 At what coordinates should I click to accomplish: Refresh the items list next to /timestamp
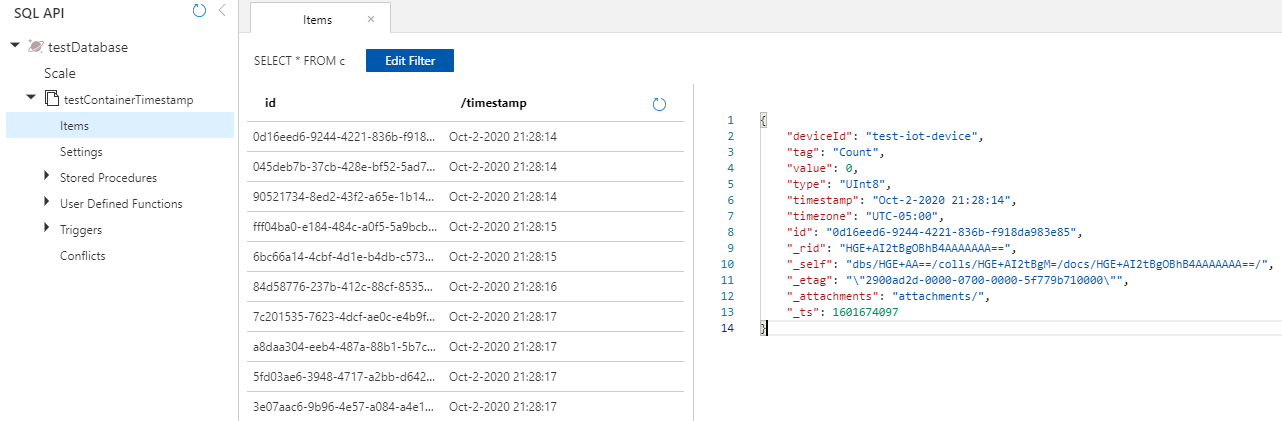659,104
